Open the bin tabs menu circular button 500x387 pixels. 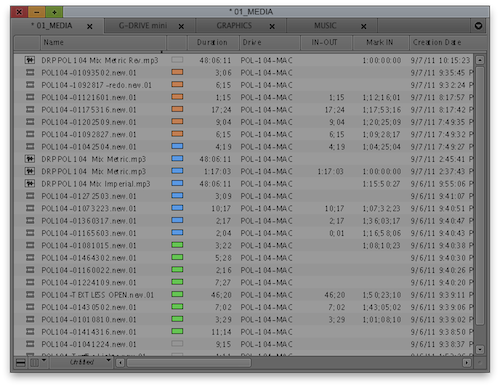[478, 26]
